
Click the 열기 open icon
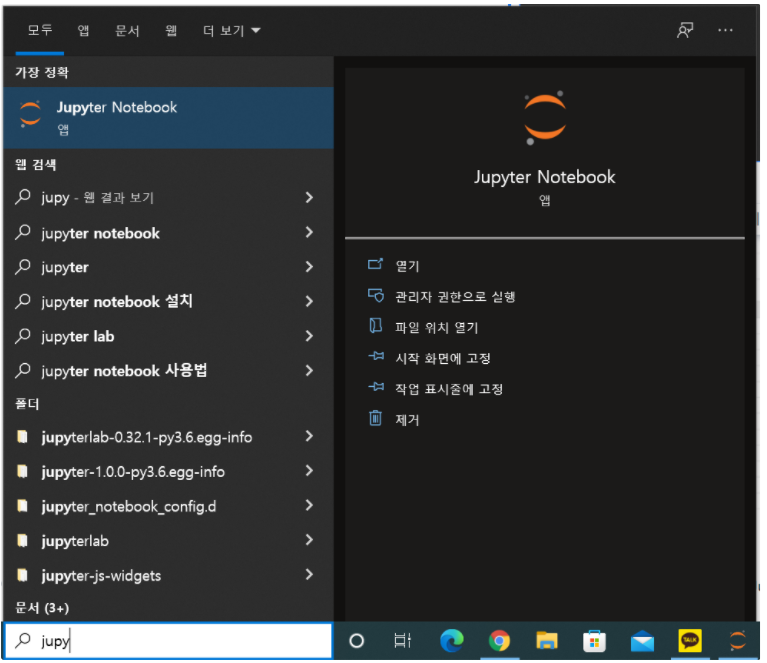pos(375,265)
